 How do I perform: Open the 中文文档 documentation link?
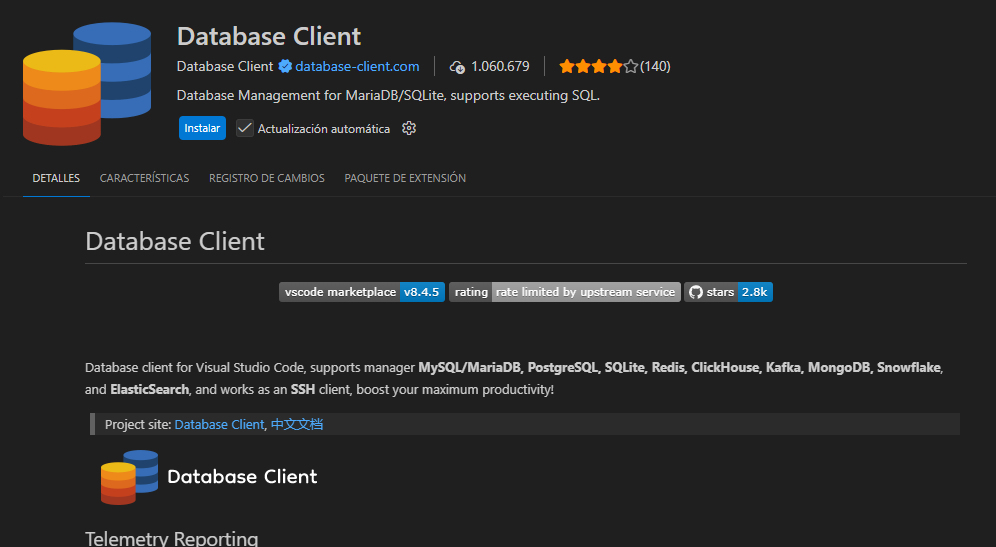click(297, 424)
